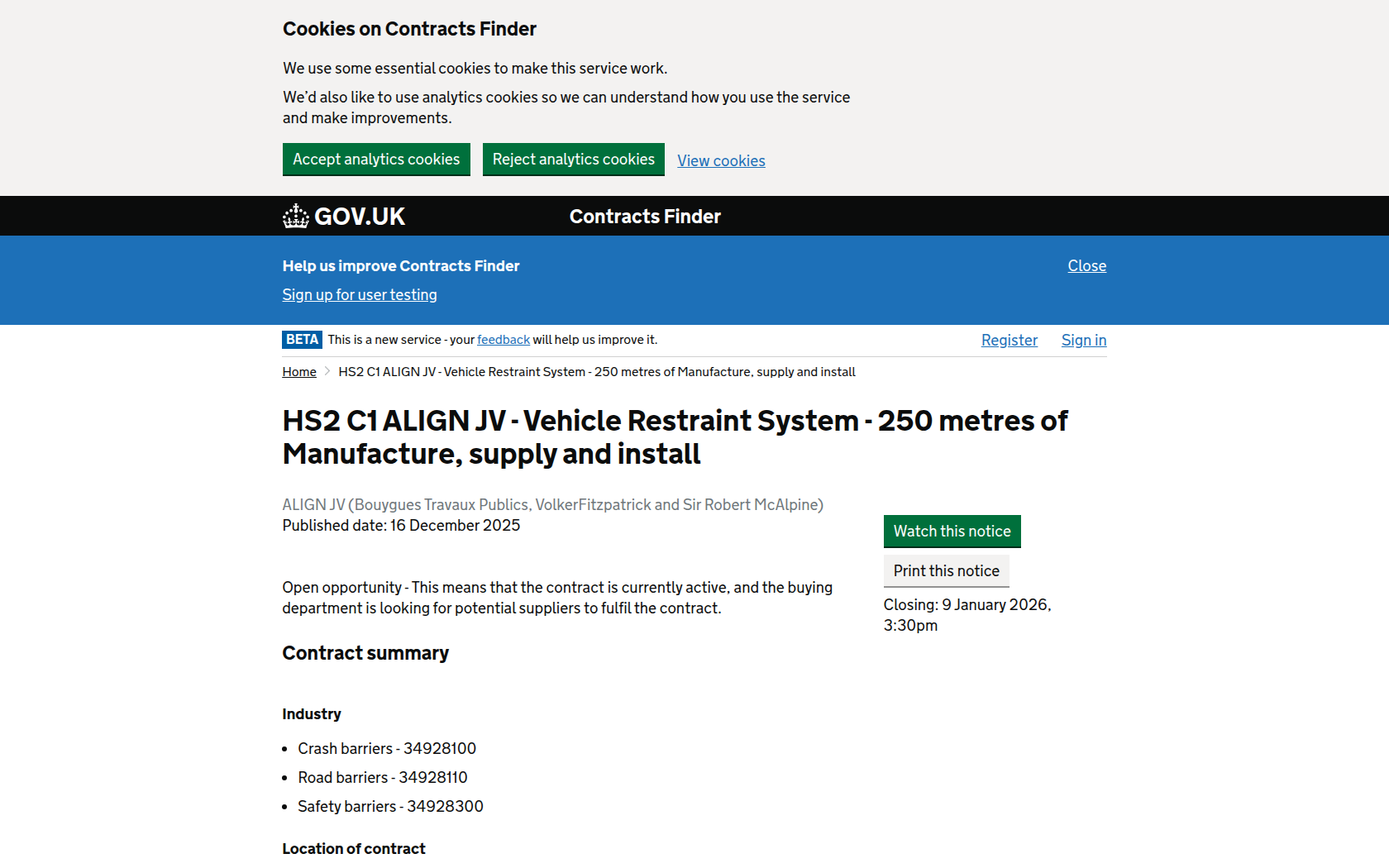Sign up for user testing

pyautogui.click(x=360, y=295)
